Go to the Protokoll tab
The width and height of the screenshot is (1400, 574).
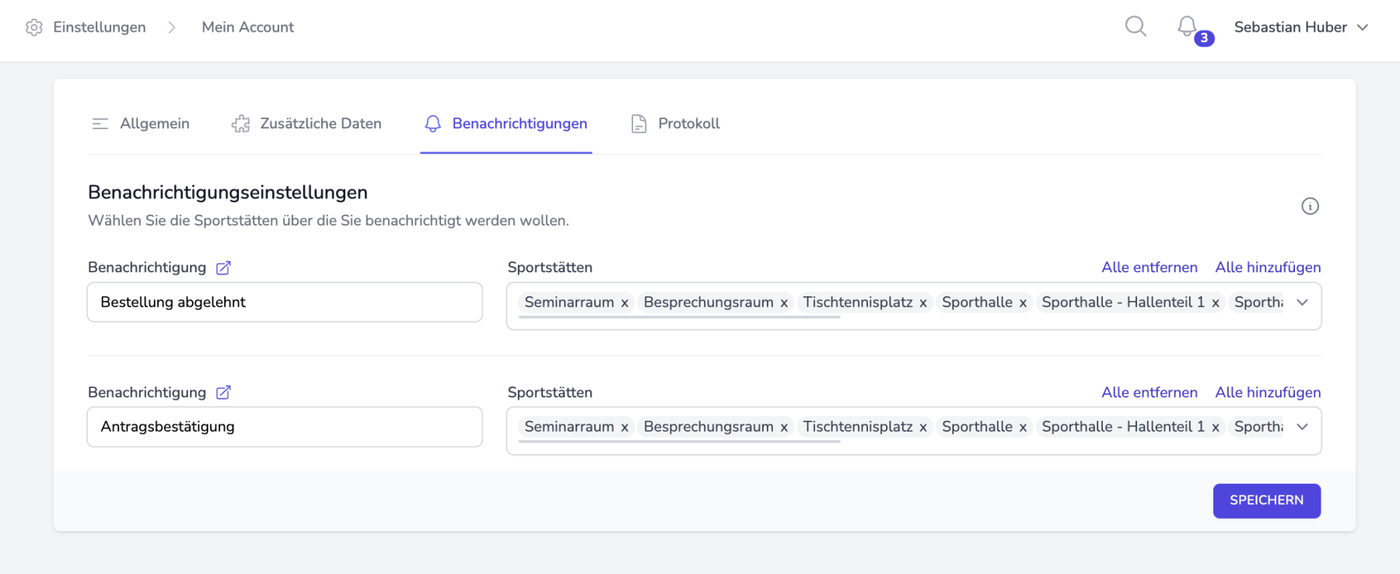click(675, 124)
